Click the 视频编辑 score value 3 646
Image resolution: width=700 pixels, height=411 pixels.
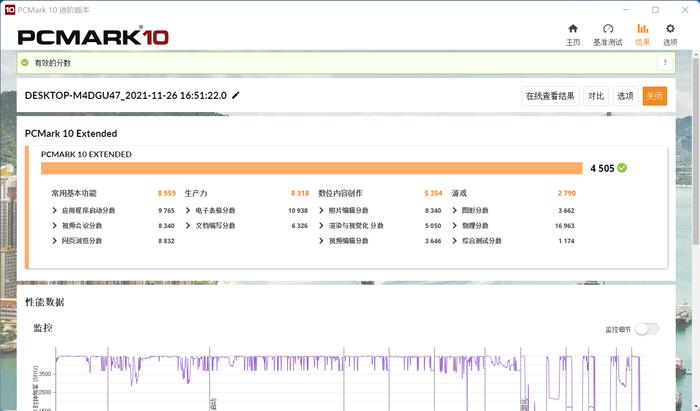click(x=433, y=241)
